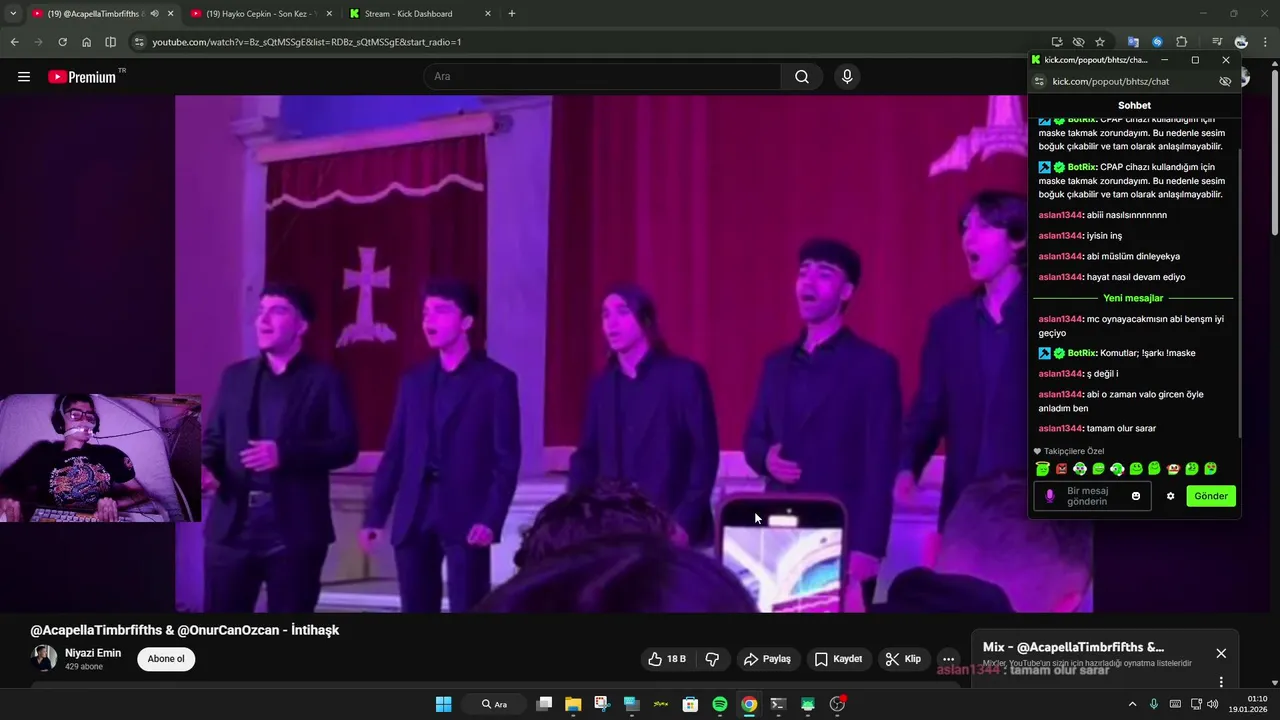Go to YouTube Premium home logo
1280x720 pixels.
[82, 77]
